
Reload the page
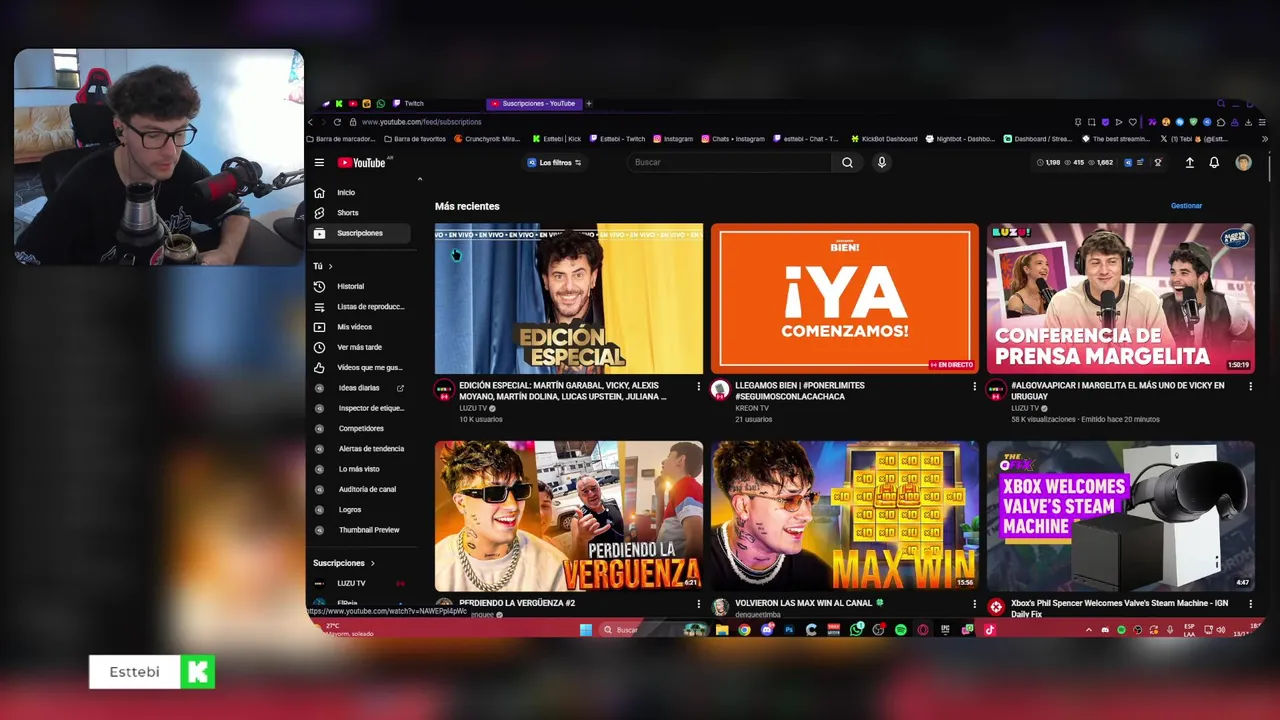[x=337, y=122]
